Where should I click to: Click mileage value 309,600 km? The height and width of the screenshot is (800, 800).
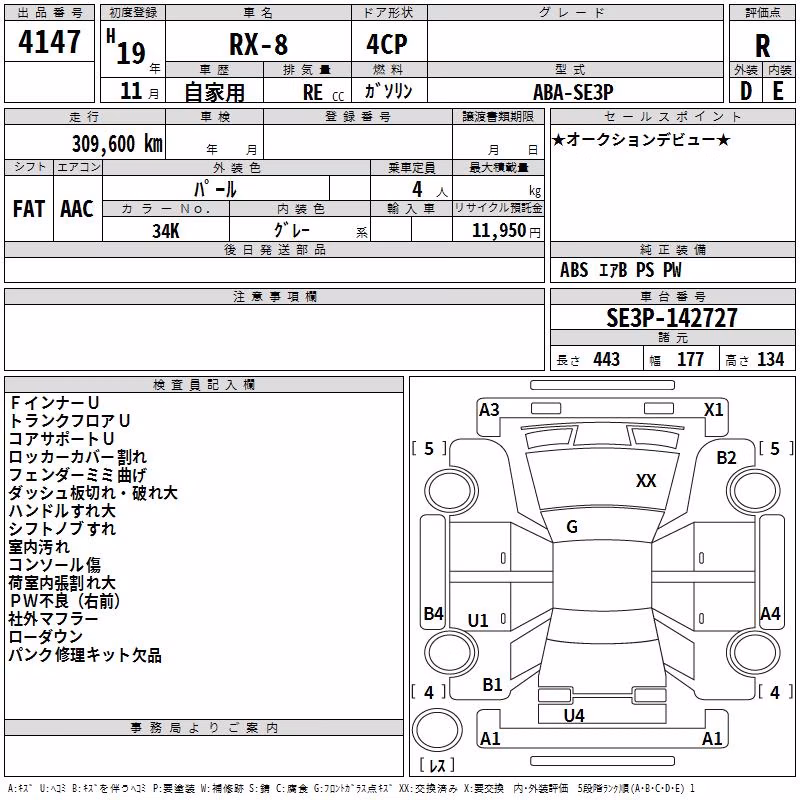[x=117, y=144]
